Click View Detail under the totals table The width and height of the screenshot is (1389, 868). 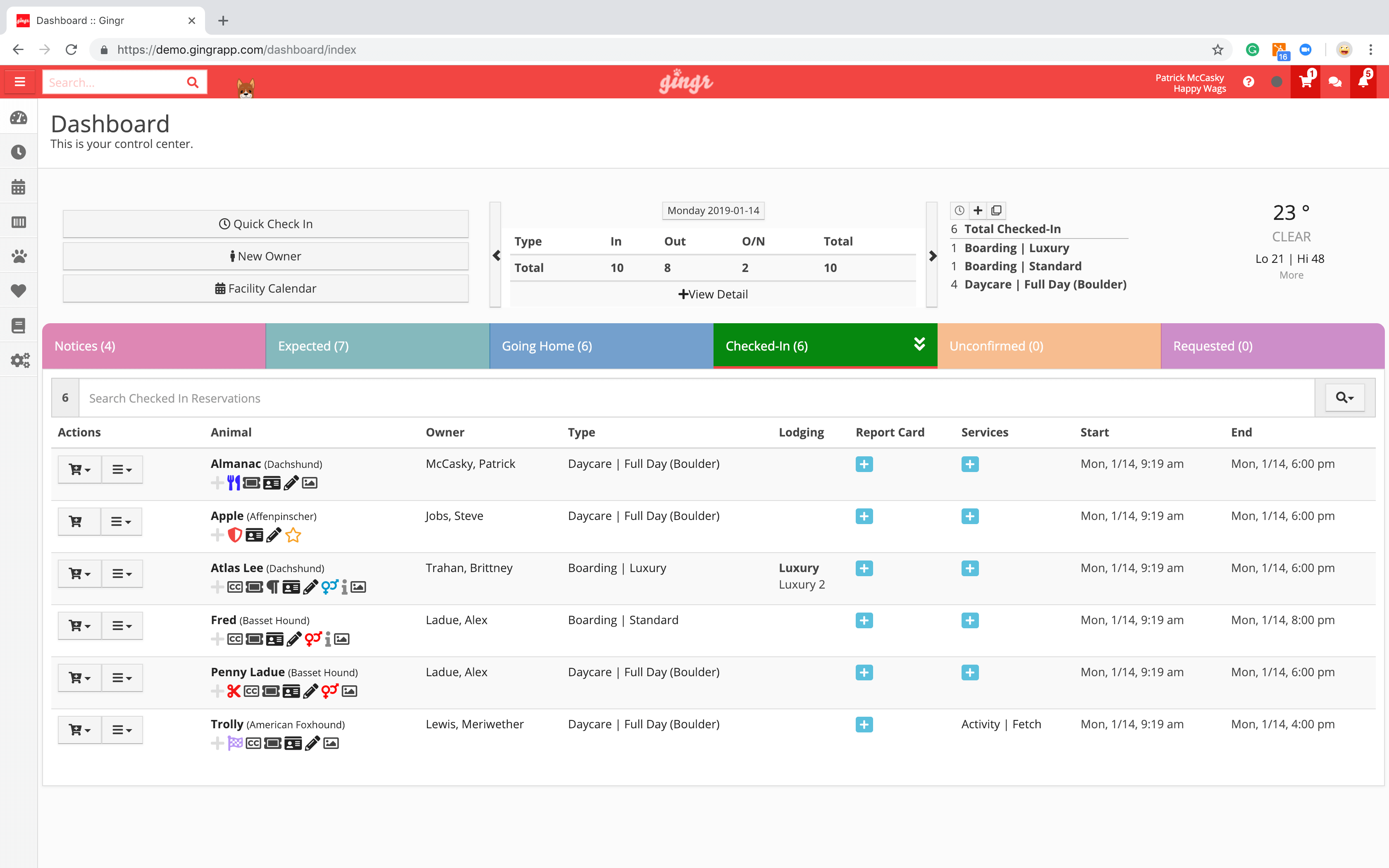tap(714, 294)
